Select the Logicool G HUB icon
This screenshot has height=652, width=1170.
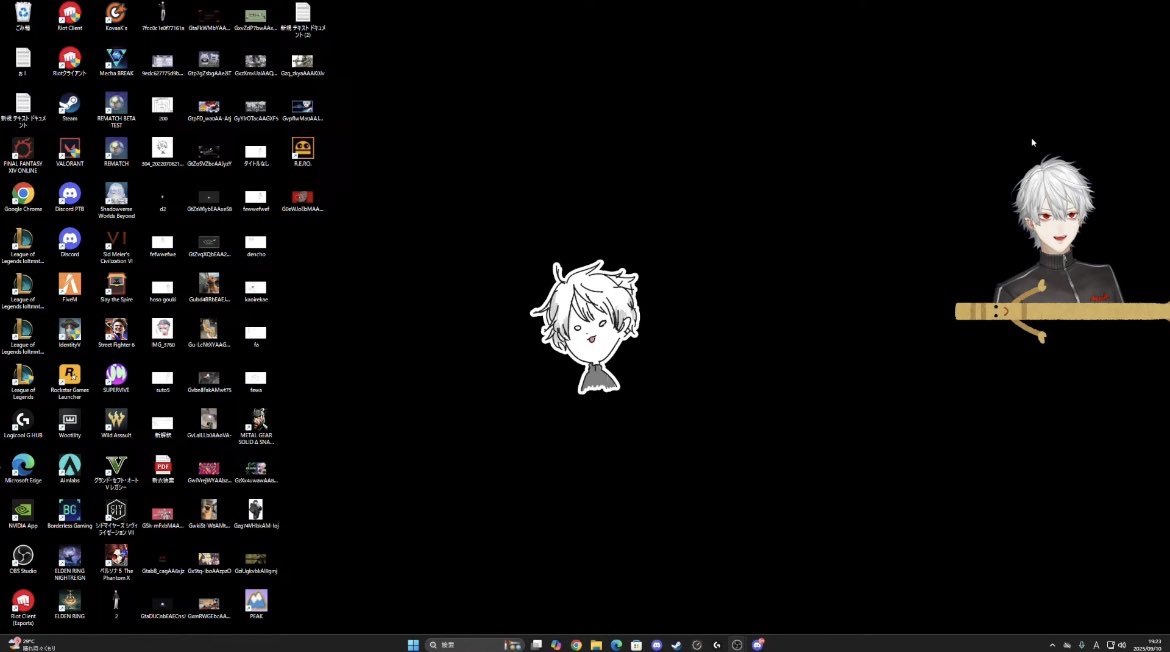[x=23, y=424]
